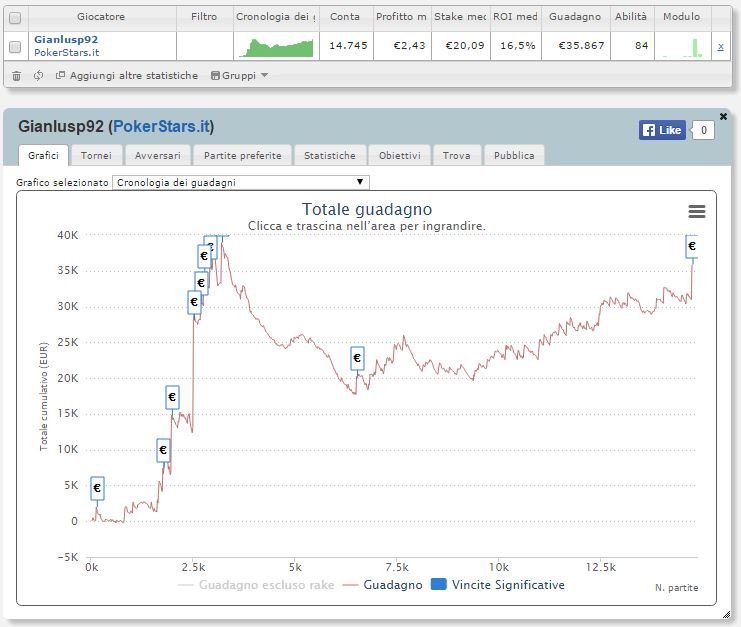Screen dimensions: 741x627
Task: Click the Filtro column header
Action: coord(204,17)
